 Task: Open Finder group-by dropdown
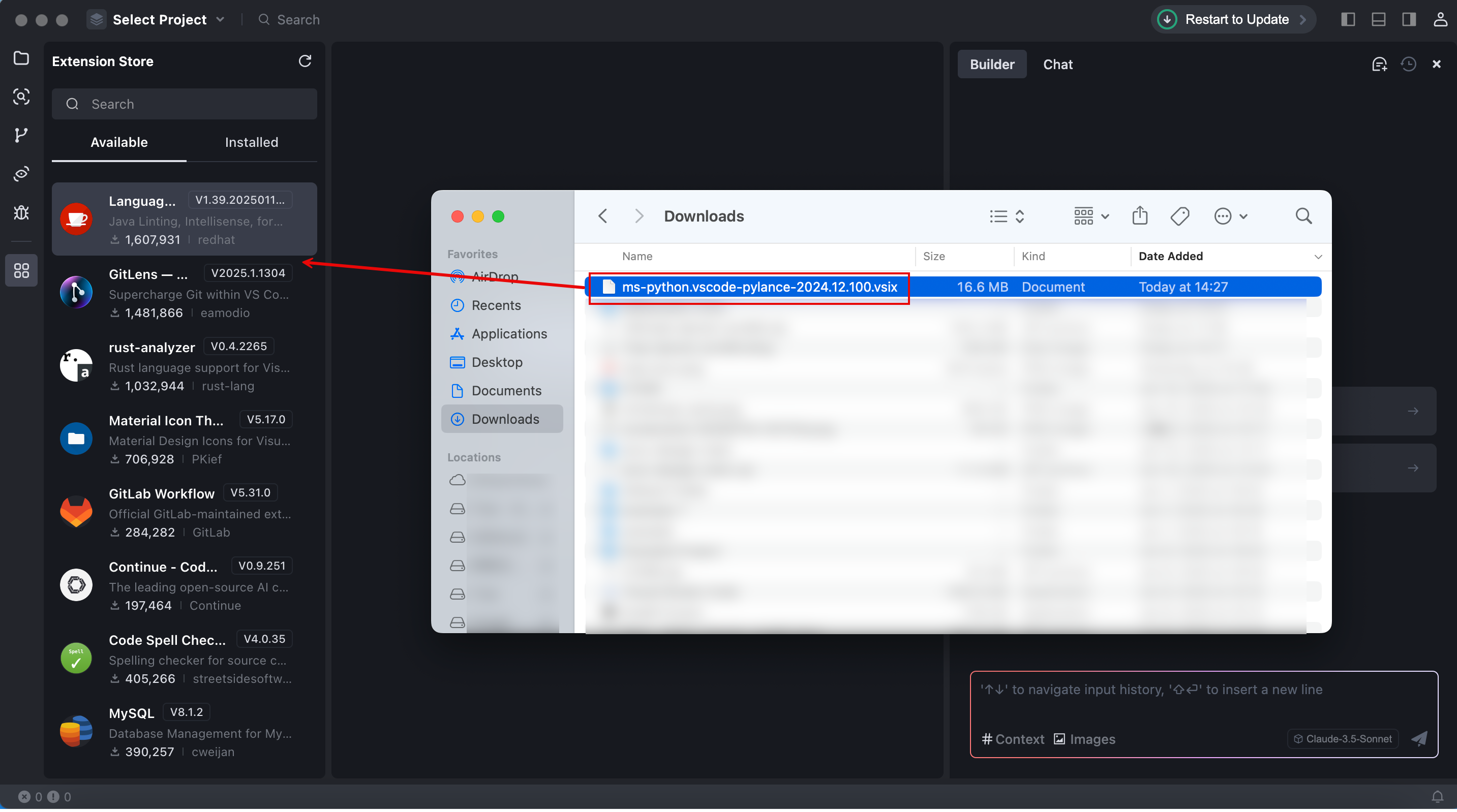[1091, 216]
